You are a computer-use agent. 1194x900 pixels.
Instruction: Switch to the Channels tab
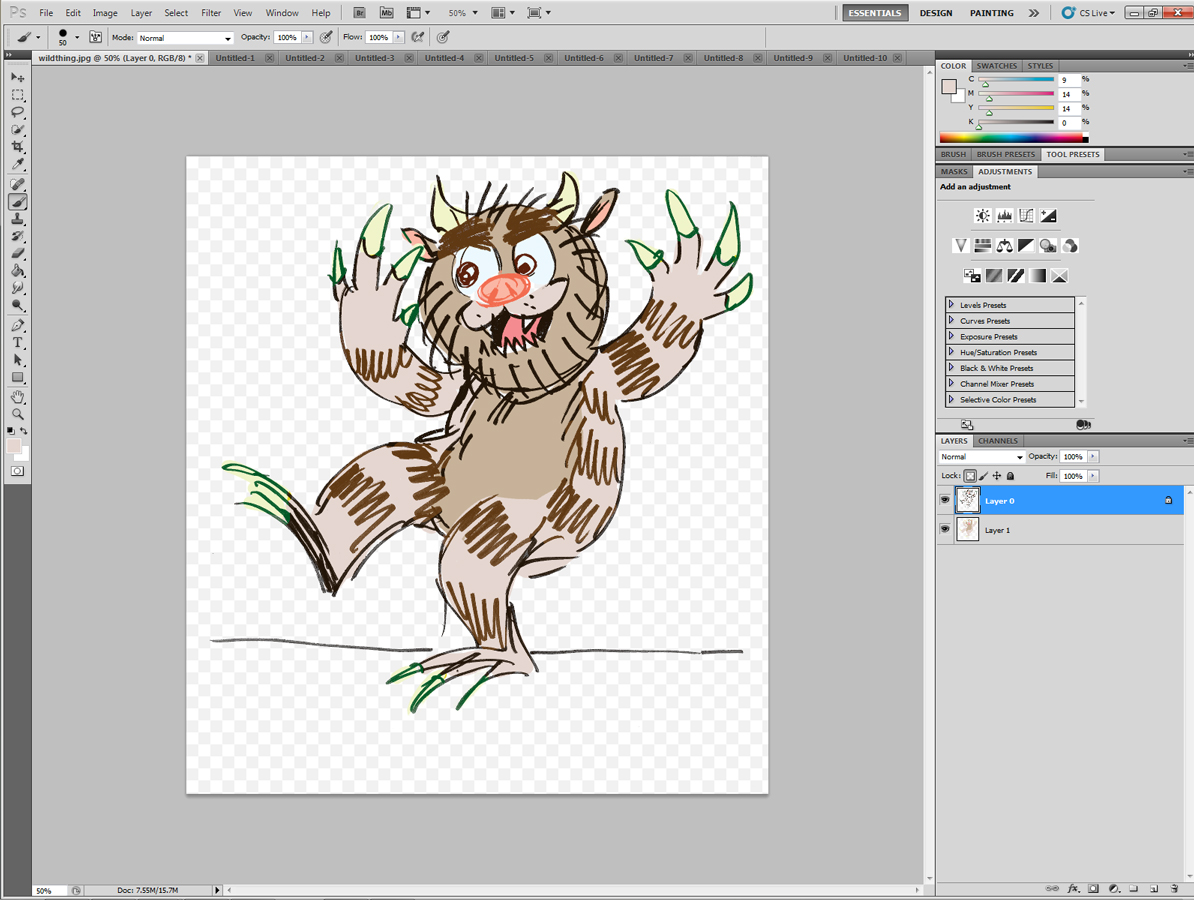[998, 441]
